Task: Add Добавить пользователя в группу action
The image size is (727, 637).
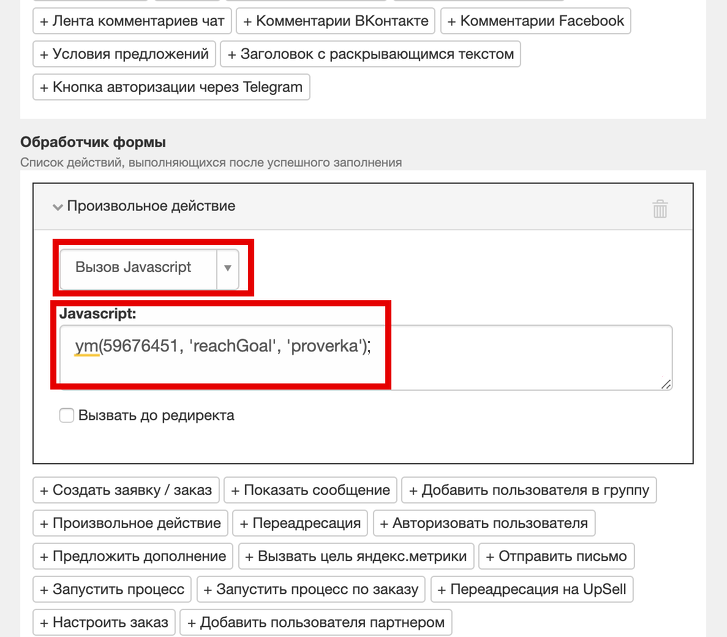Action: (x=529, y=490)
